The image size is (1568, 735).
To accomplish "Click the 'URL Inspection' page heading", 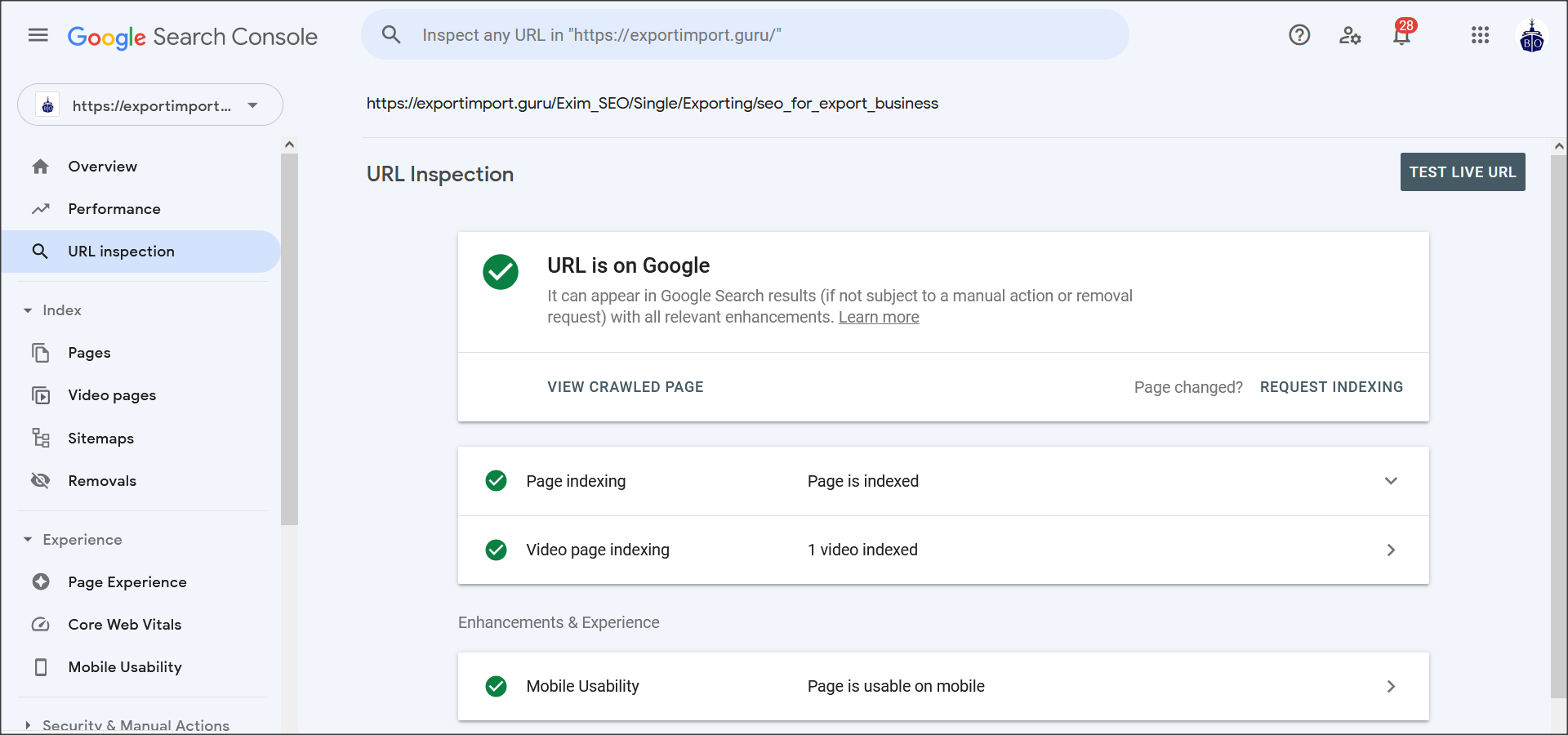I will pyautogui.click(x=440, y=174).
